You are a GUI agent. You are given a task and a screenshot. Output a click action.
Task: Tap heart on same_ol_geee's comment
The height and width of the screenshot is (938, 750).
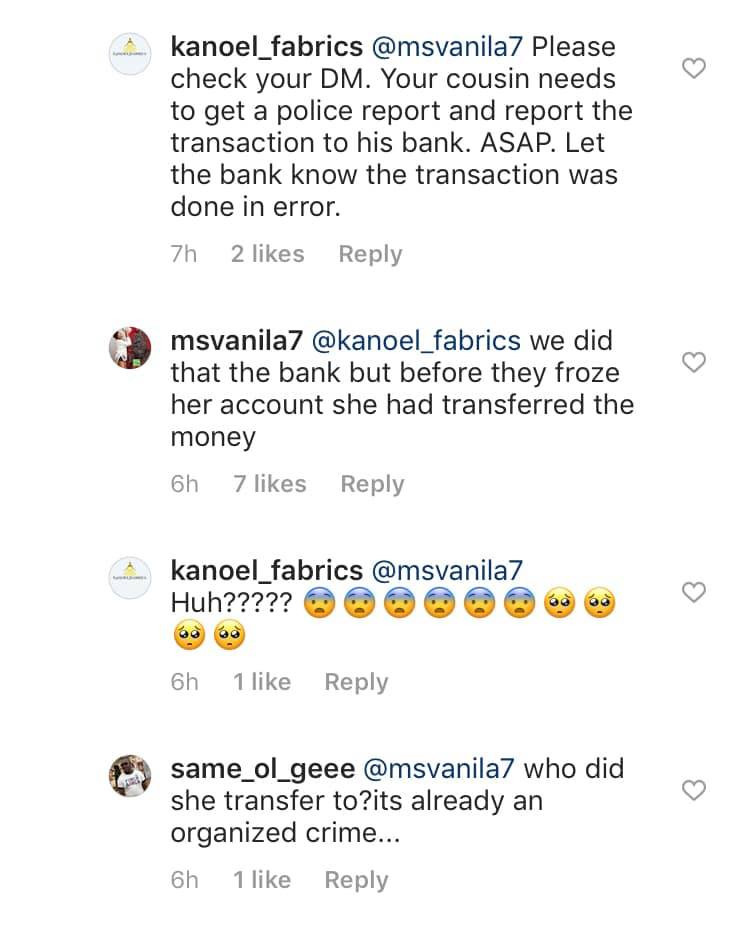pyautogui.click(x=693, y=791)
